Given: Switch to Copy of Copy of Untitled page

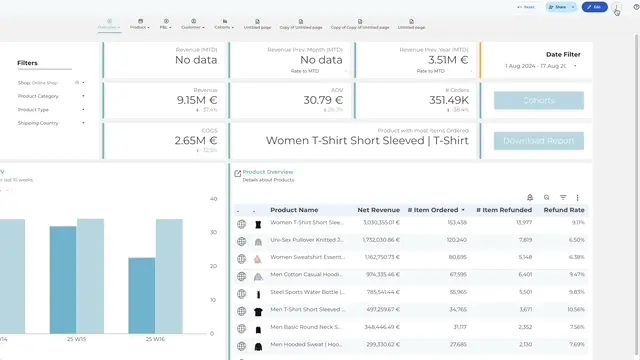Looking at the screenshot, I should [360, 24].
